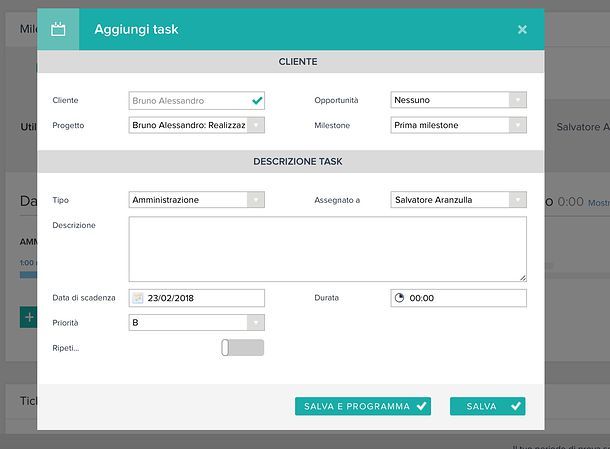This screenshot has height=449, width=610.
Task: Click the Opportunità label
Action: pyautogui.click(x=336, y=100)
